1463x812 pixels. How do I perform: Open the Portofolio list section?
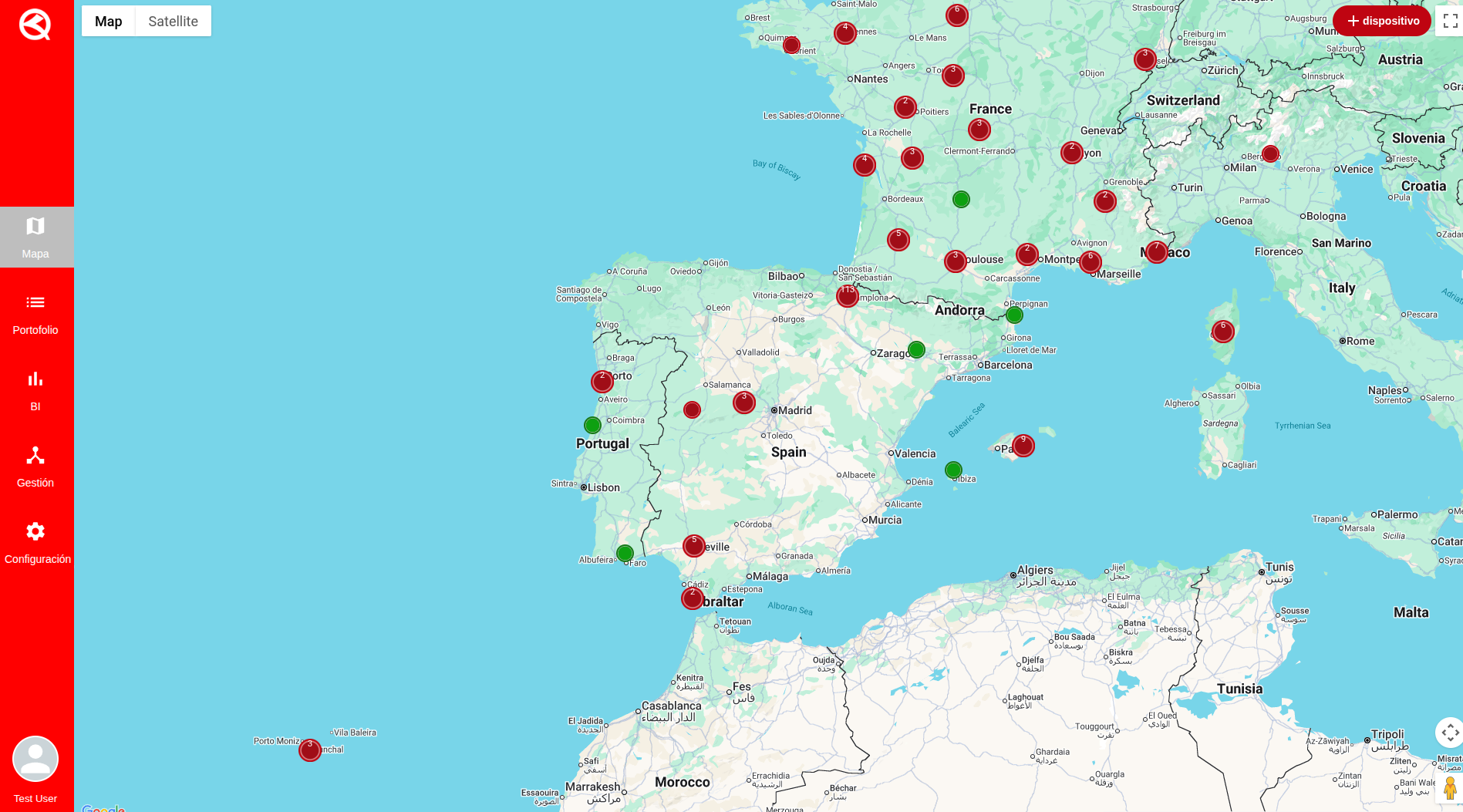36,314
